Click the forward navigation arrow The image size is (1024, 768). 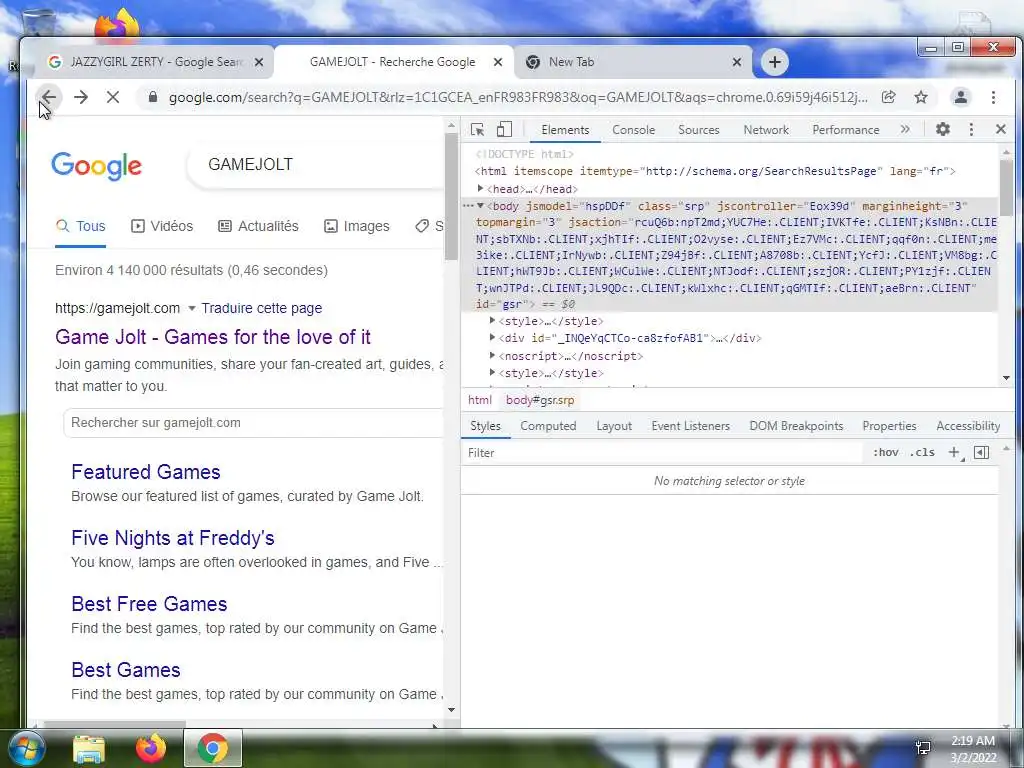81,97
